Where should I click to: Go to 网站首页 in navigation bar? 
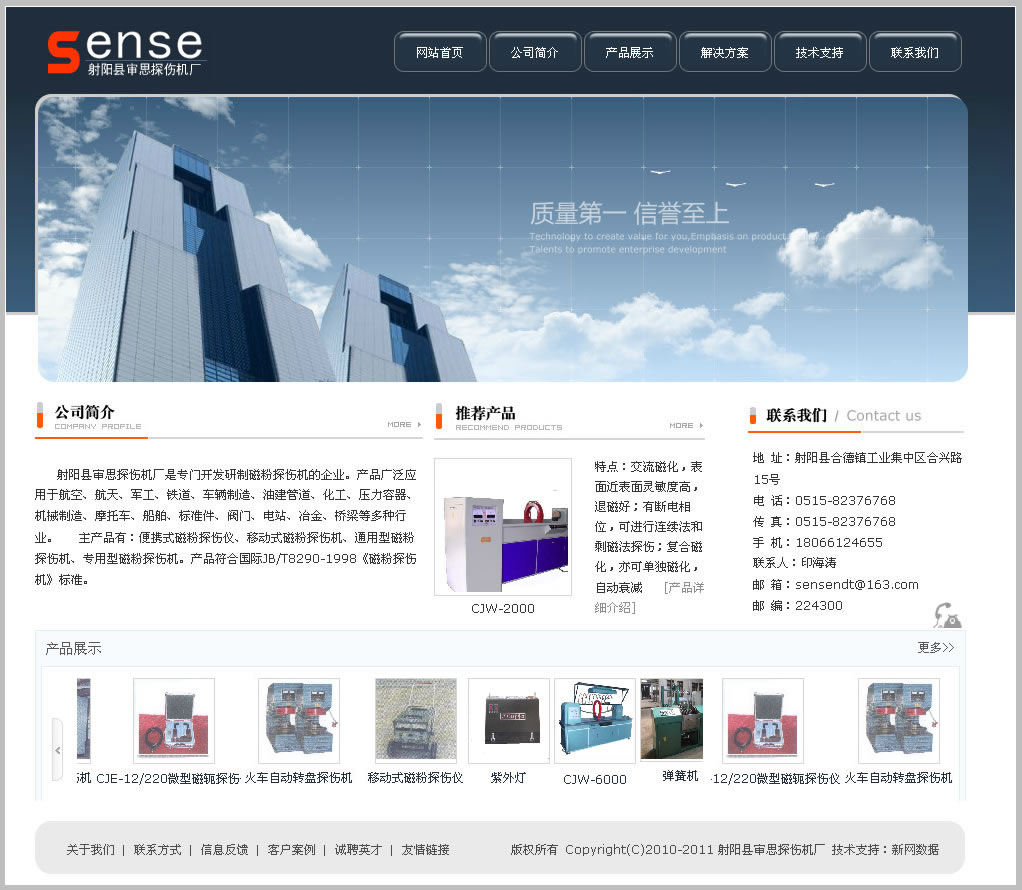(x=440, y=53)
